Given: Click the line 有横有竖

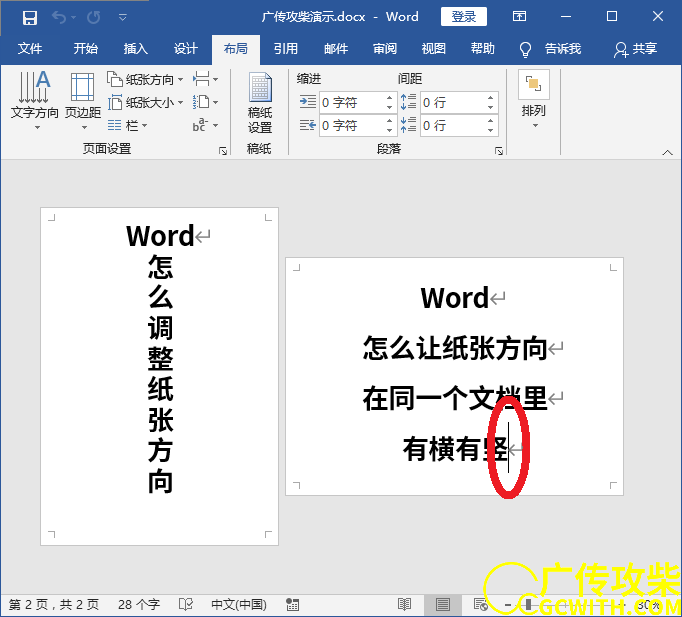Looking at the screenshot, I should [x=455, y=449].
